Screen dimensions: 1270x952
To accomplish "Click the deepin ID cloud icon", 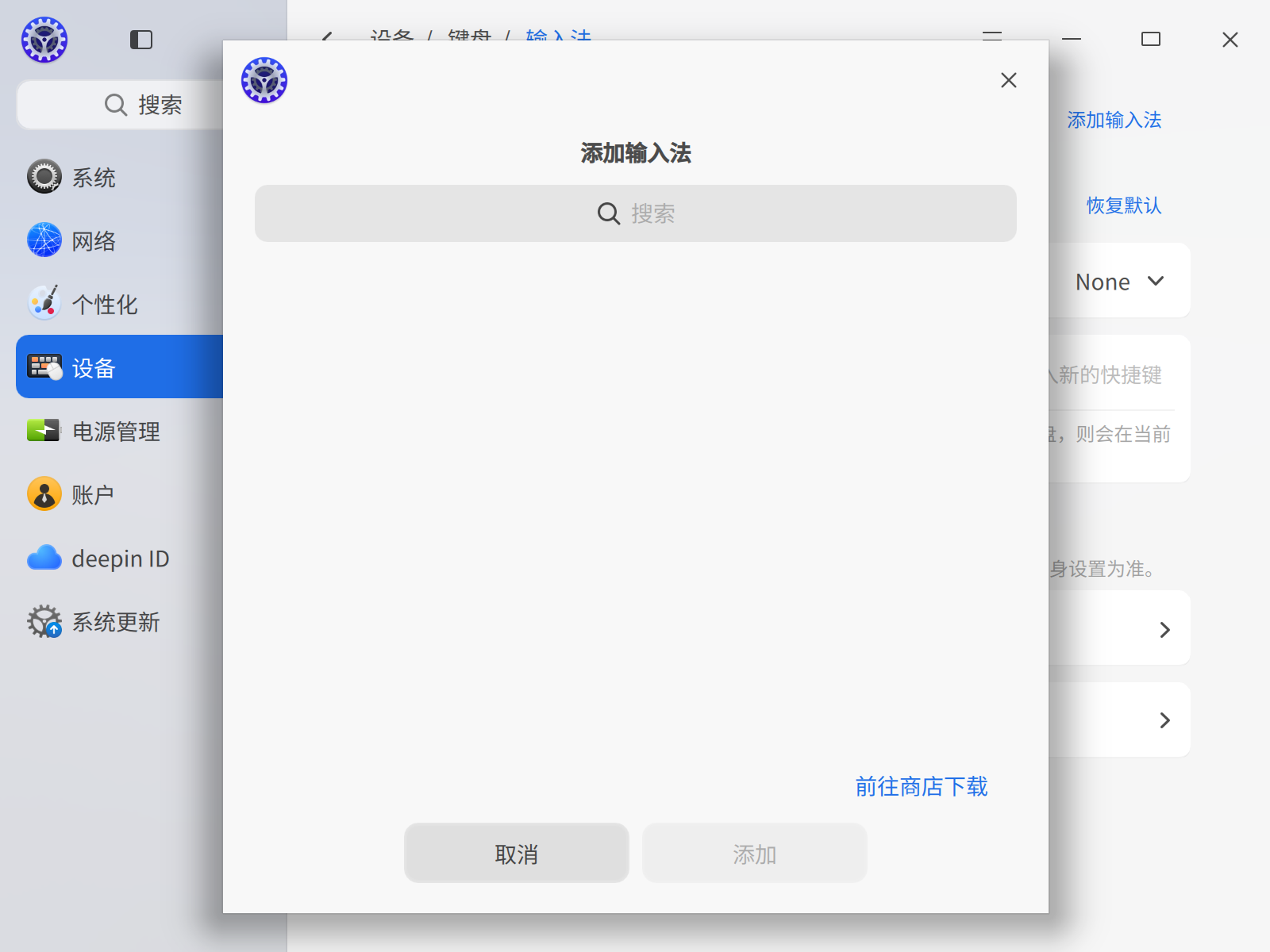I will (44, 558).
